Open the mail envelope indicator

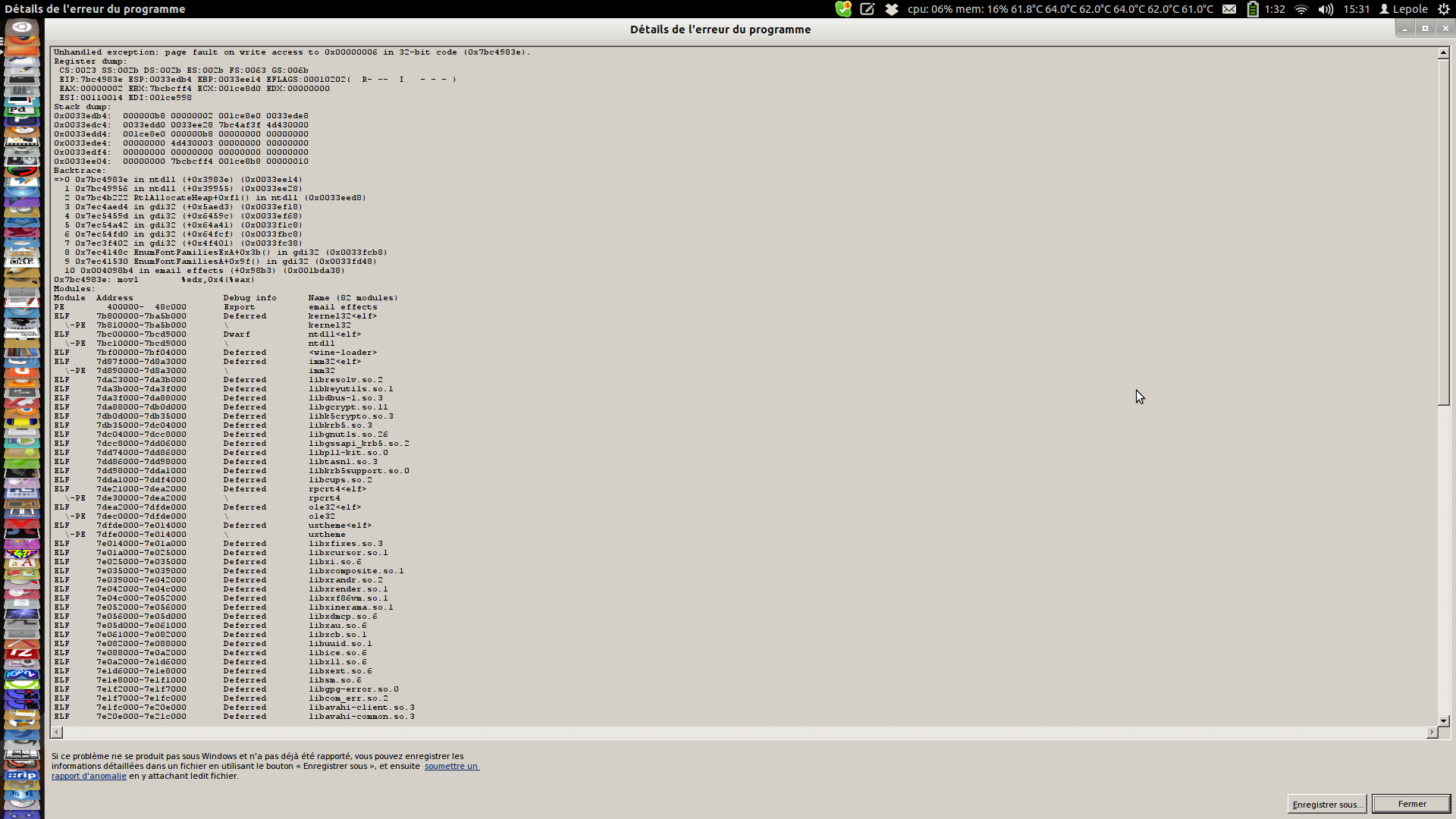1229,9
